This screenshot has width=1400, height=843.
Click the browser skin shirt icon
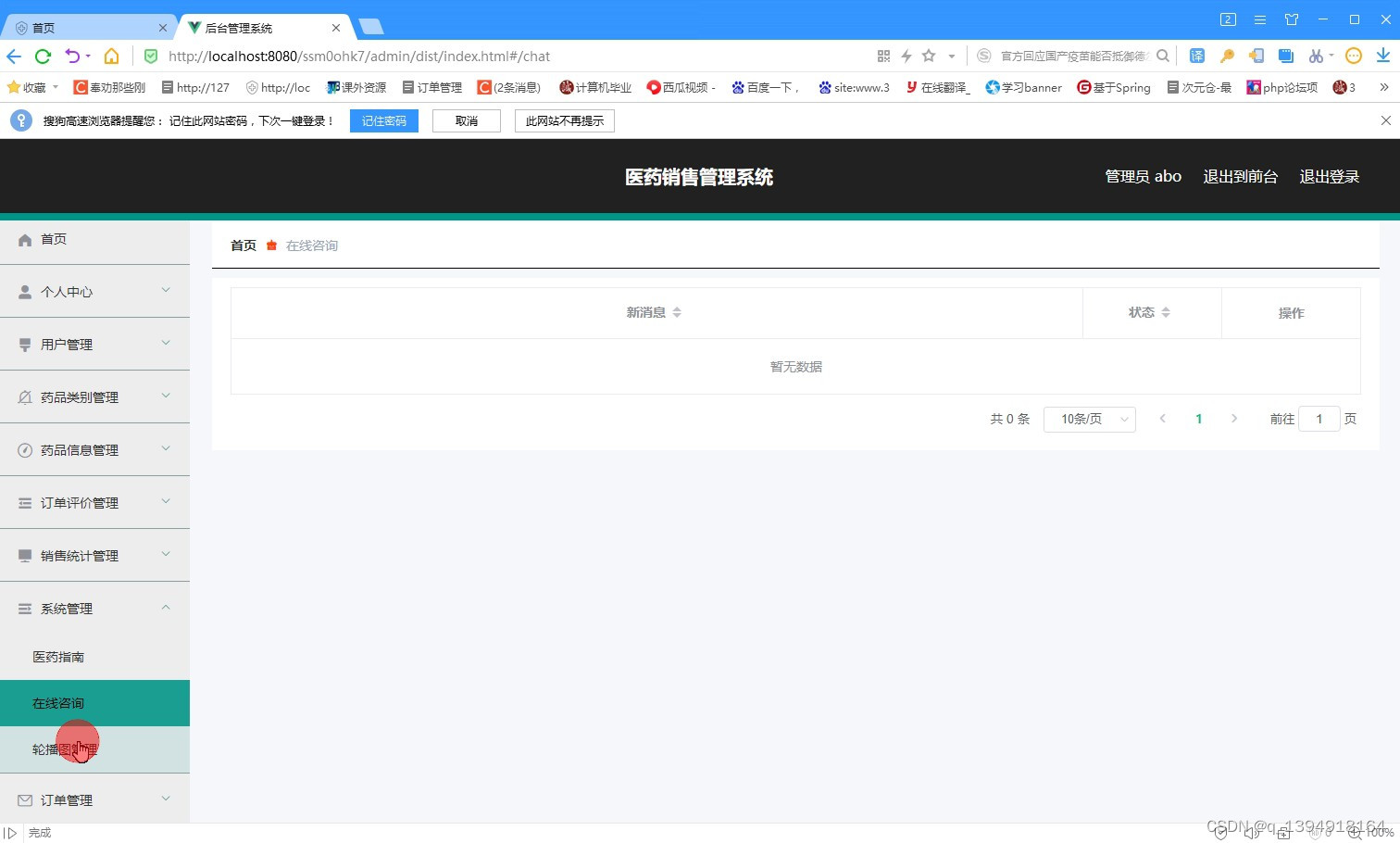pos(1292,19)
